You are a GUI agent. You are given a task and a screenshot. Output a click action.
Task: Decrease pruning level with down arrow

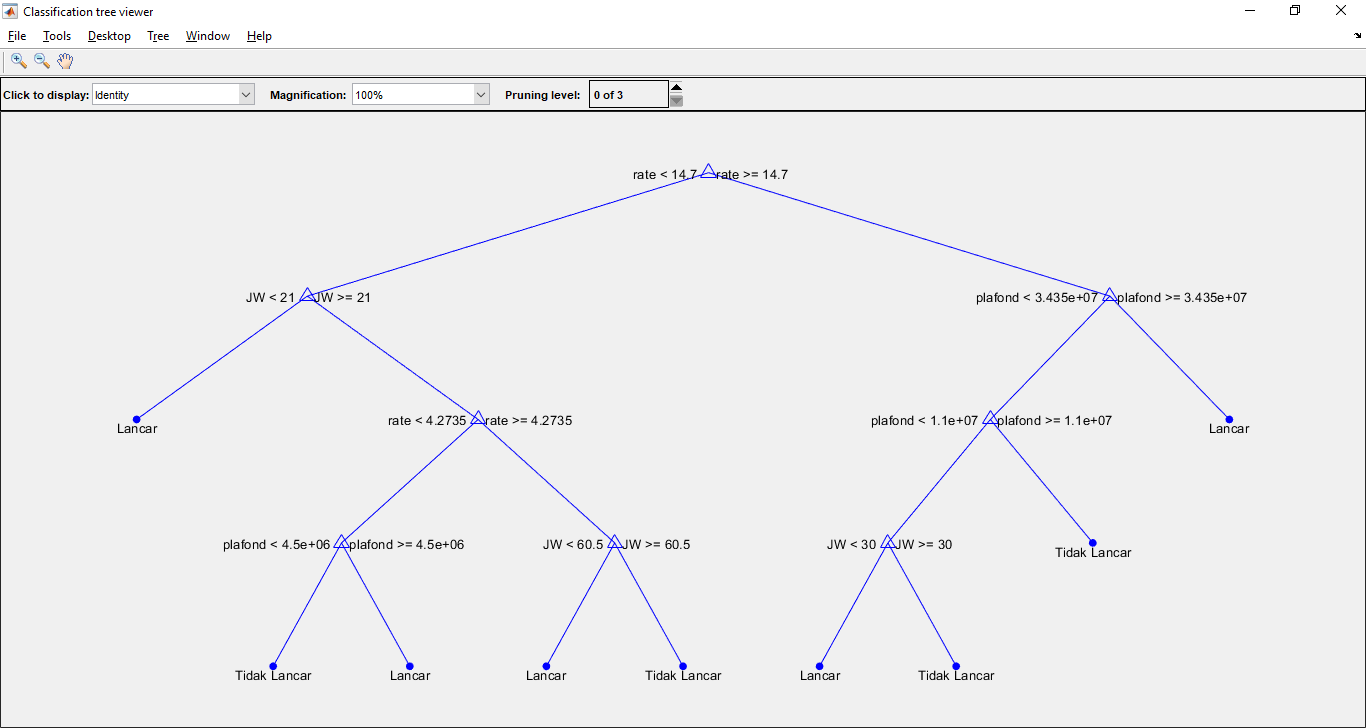point(677,101)
